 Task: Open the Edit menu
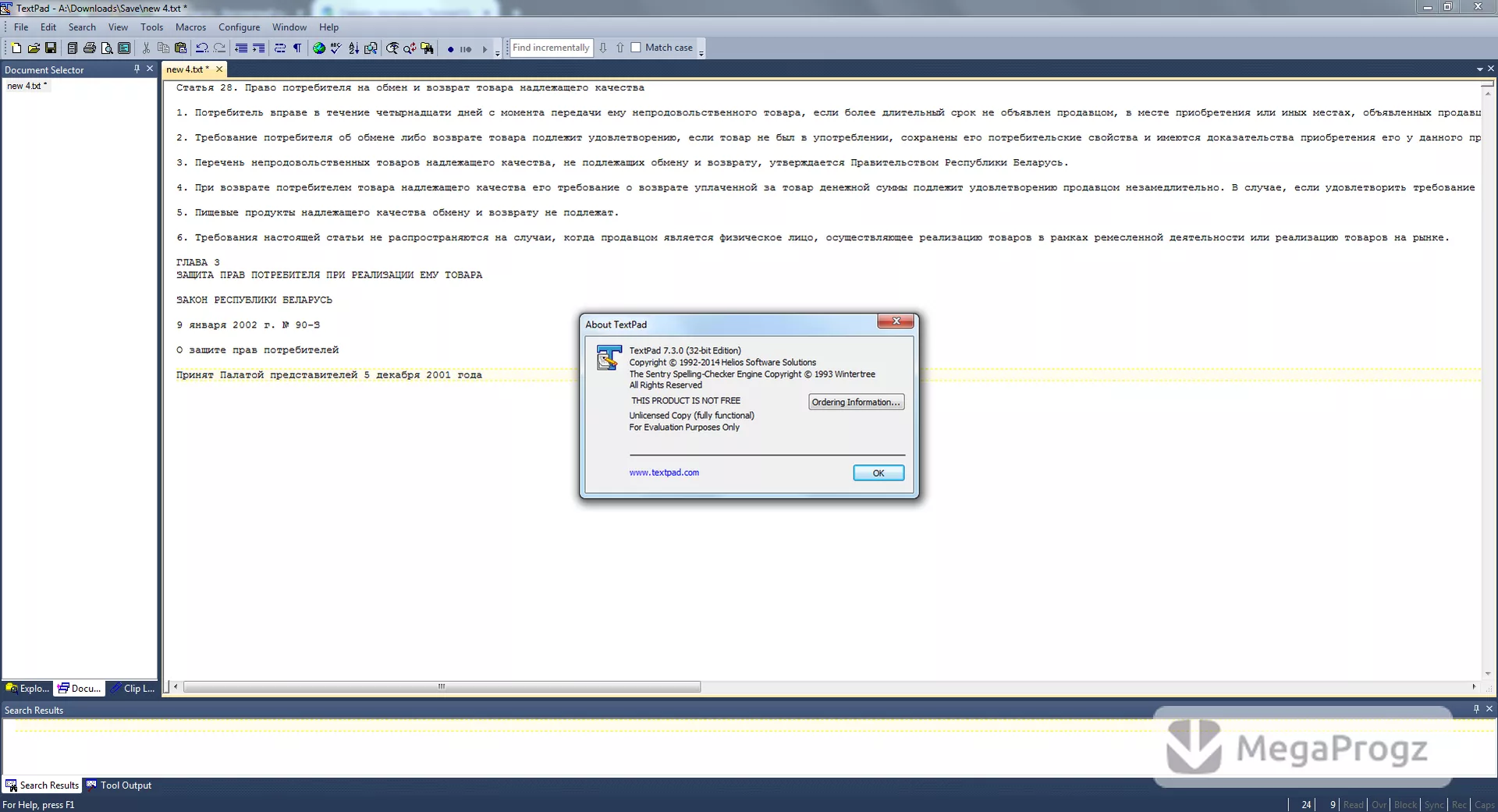[48, 27]
